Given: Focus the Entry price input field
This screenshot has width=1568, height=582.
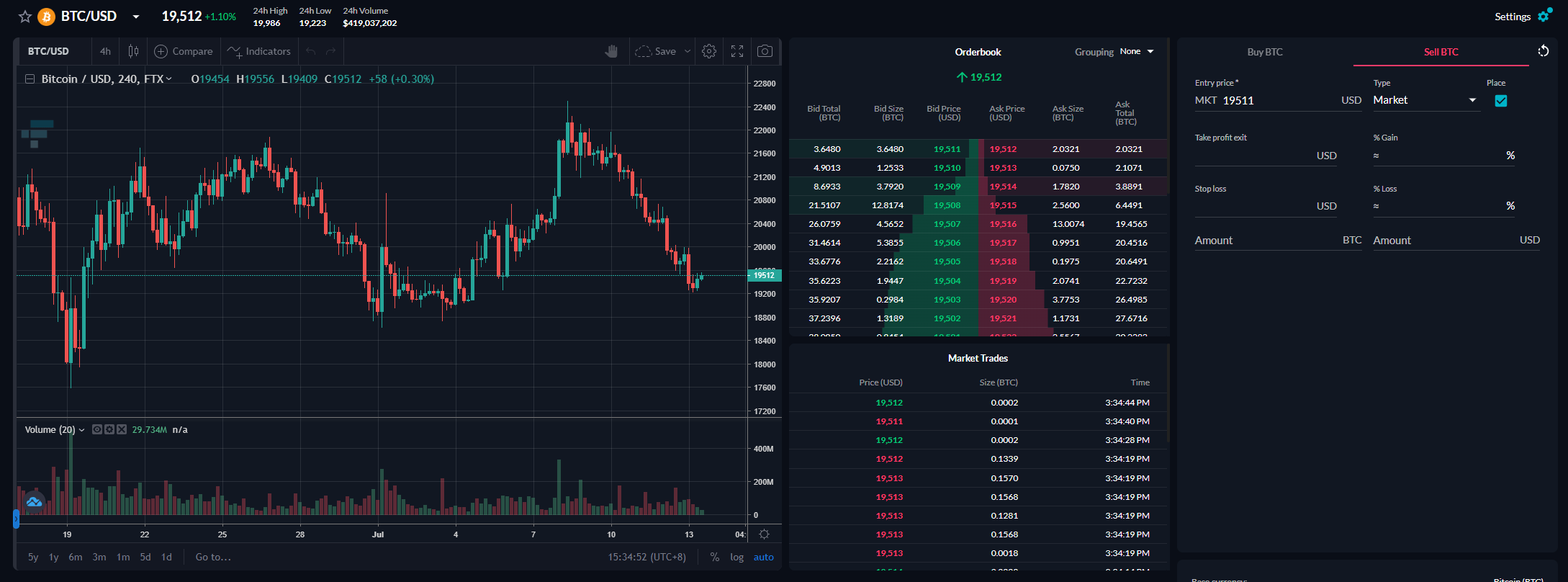Looking at the screenshot, I should pos(1278,100).
